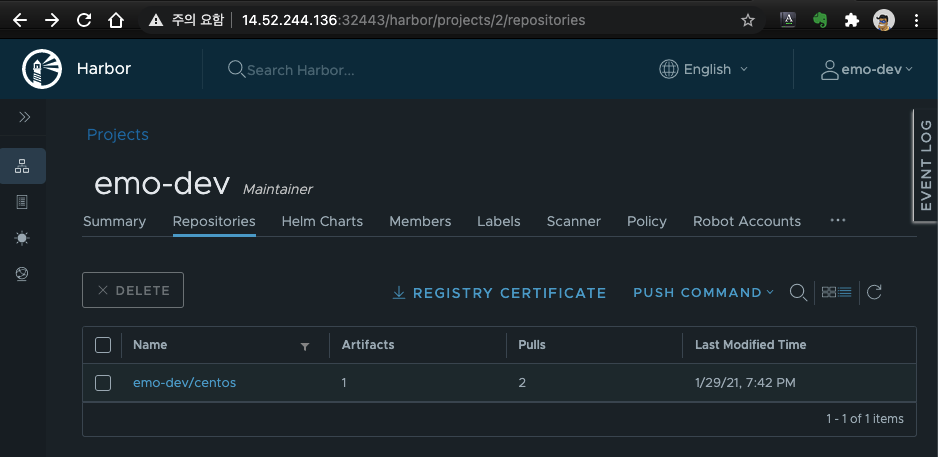Click the address bar URL
The width and height of the screenshot is (938, 457).
(413, 20)
